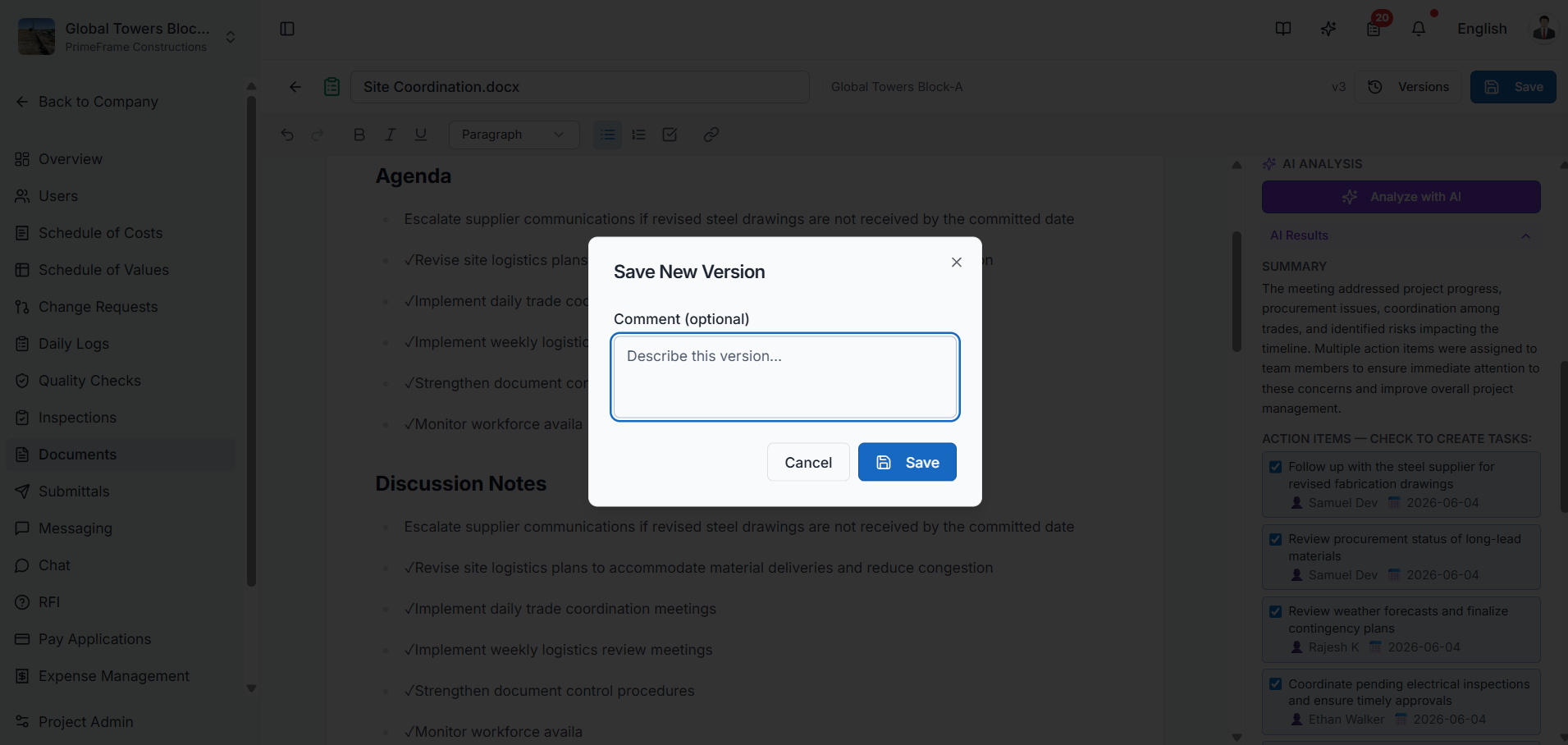Click Back to Company link

click(x=87, y=102)
